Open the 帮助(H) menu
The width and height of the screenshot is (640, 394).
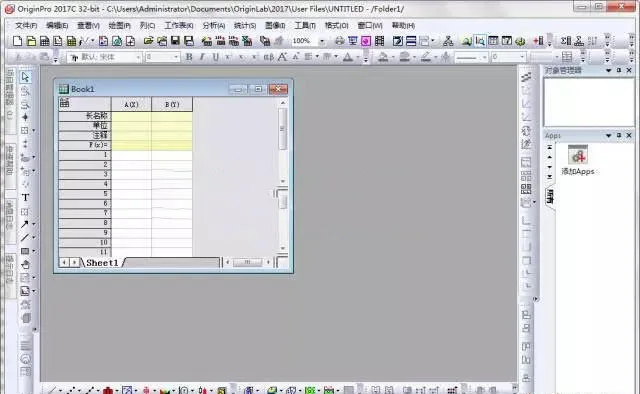(x=403, y=25)
